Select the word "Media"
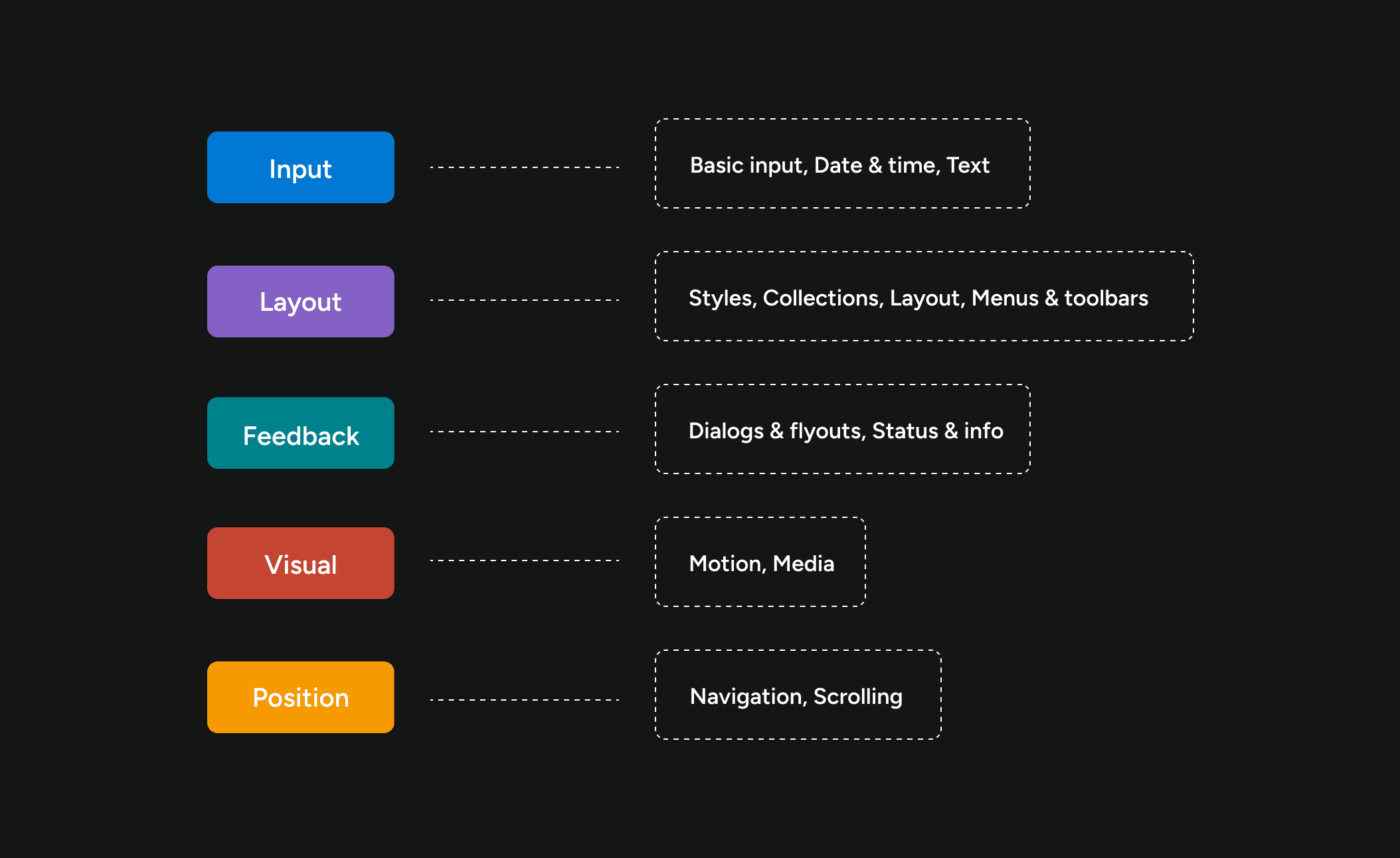The image size is (1400, 858). point(804,564)
